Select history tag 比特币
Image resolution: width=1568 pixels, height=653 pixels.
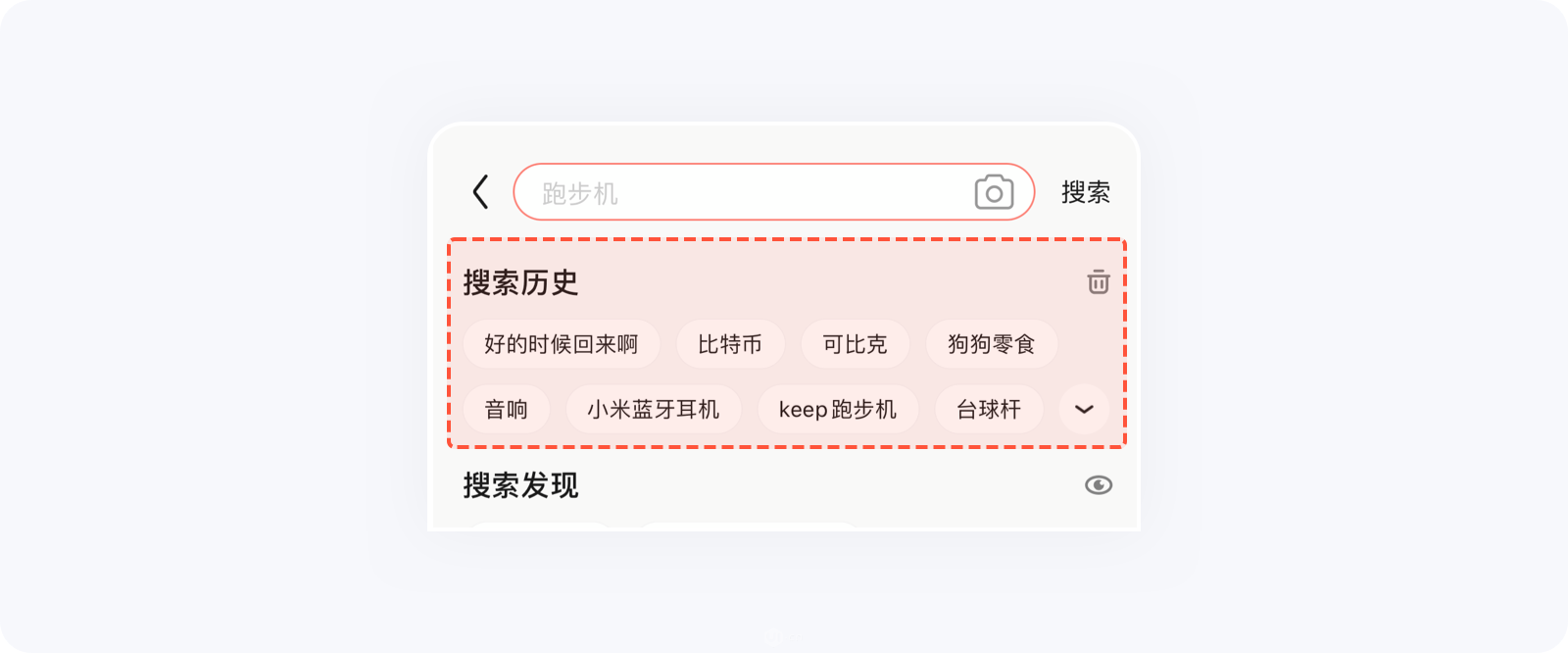click(x=730, y=344)
